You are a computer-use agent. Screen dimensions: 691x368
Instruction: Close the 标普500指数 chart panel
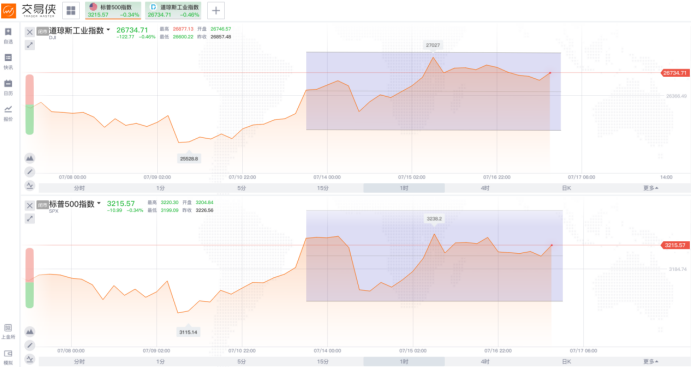tap(30, 206)
